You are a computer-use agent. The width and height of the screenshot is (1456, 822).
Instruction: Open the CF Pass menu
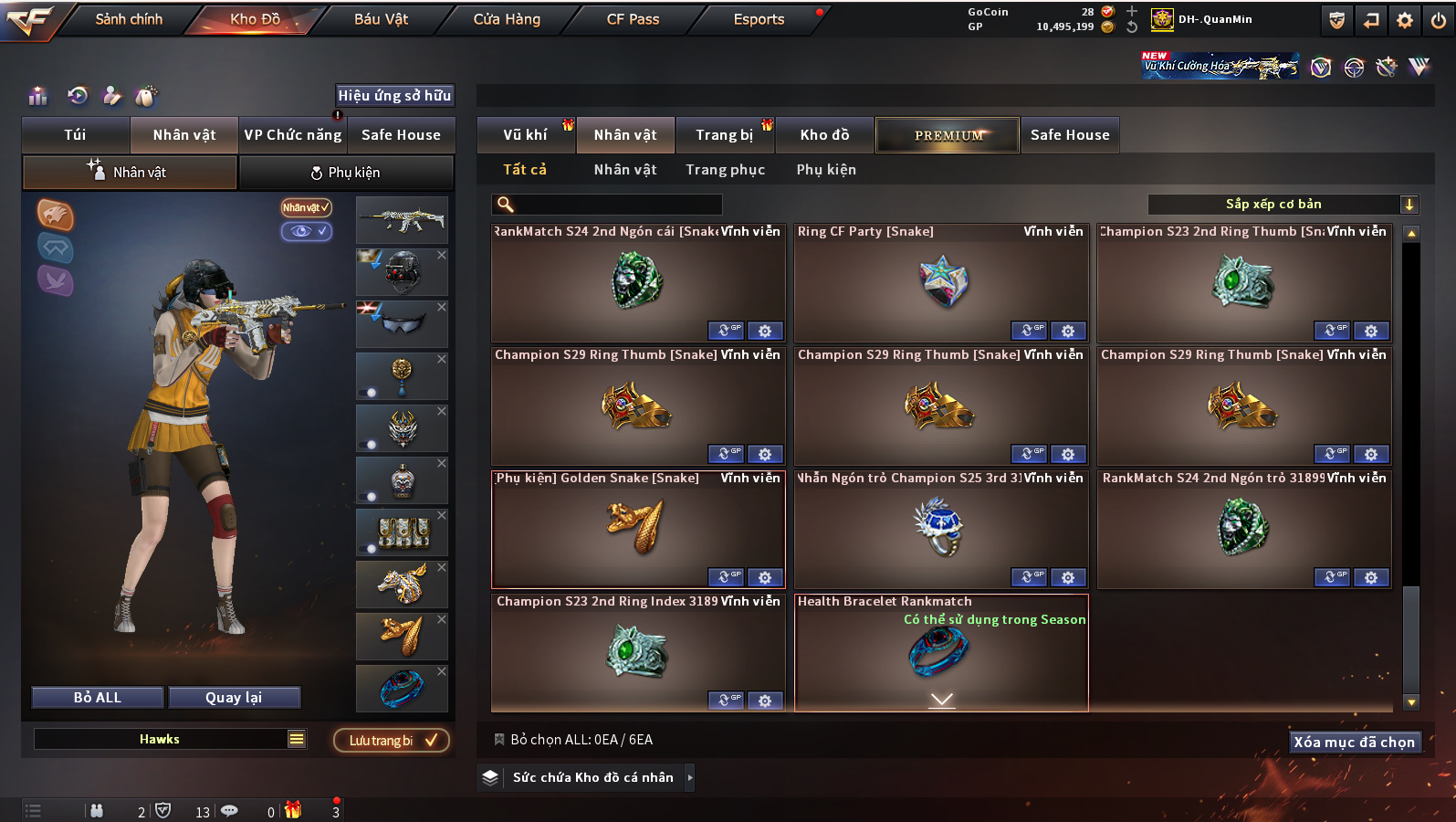pos(633,19)
